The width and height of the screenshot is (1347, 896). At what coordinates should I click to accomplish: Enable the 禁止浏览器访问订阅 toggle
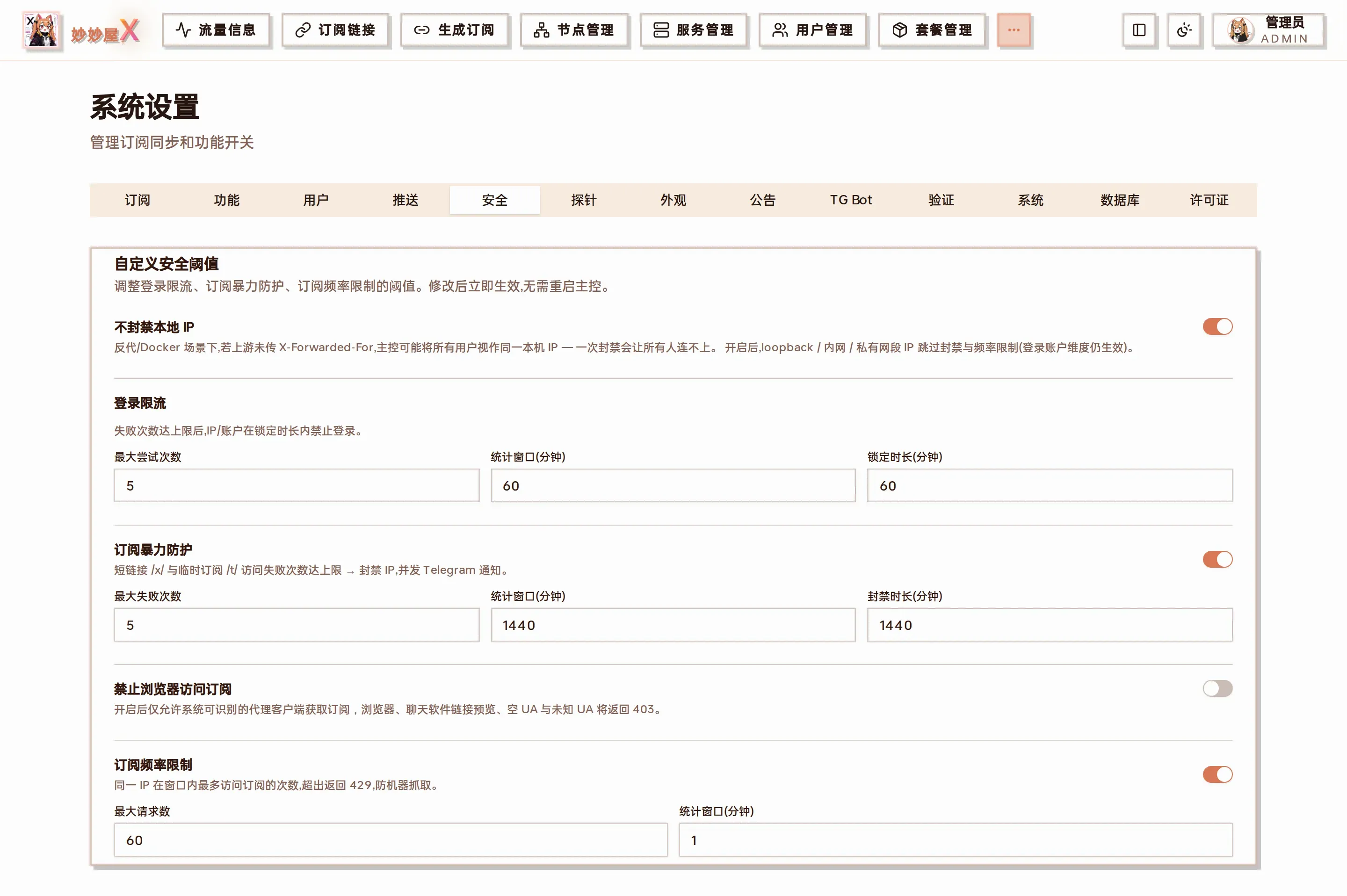pos(1217,688)
